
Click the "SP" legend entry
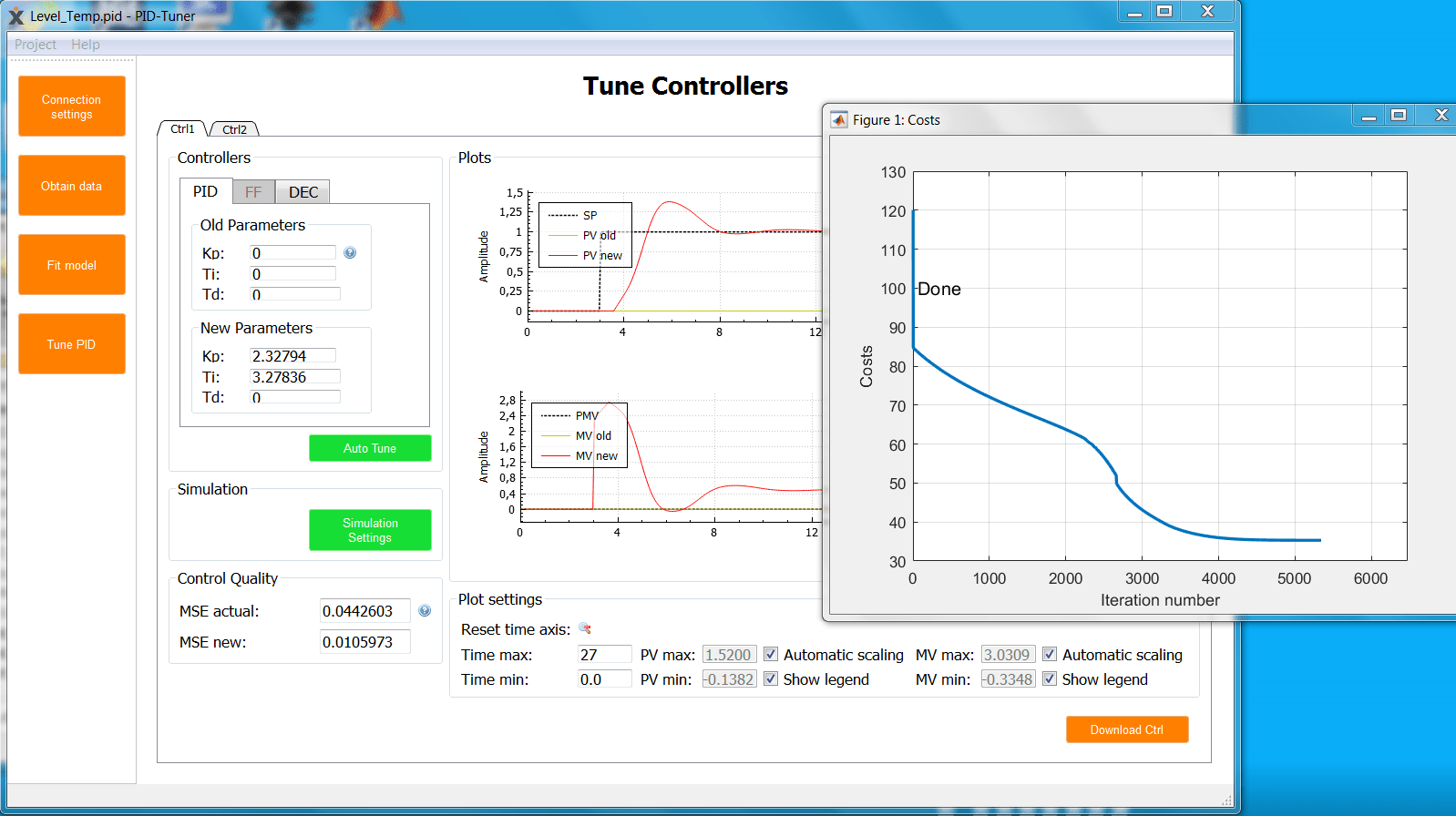point(590,216)
